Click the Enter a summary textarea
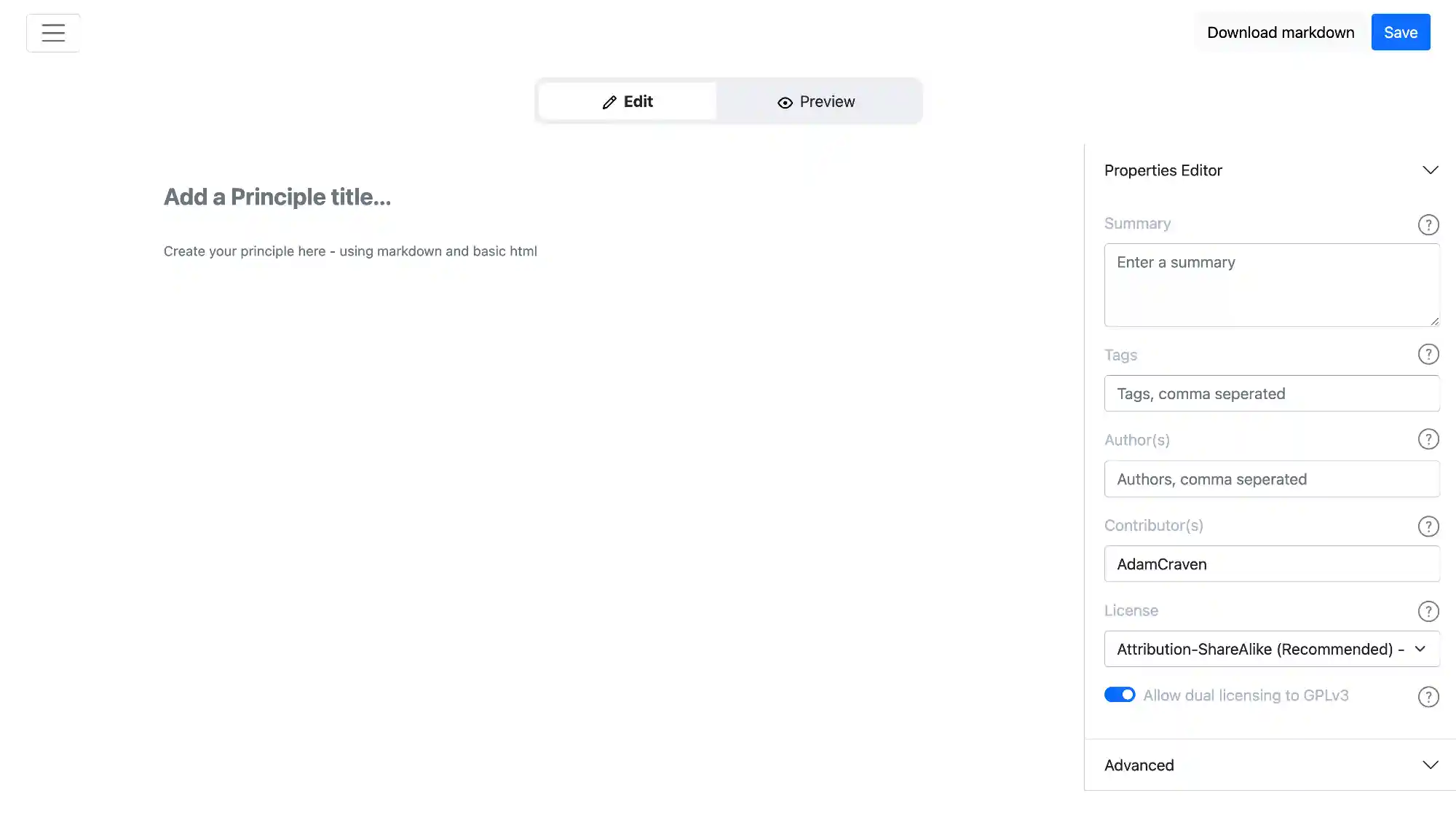Viewport: 1456px width, 828px height. 1271,285
